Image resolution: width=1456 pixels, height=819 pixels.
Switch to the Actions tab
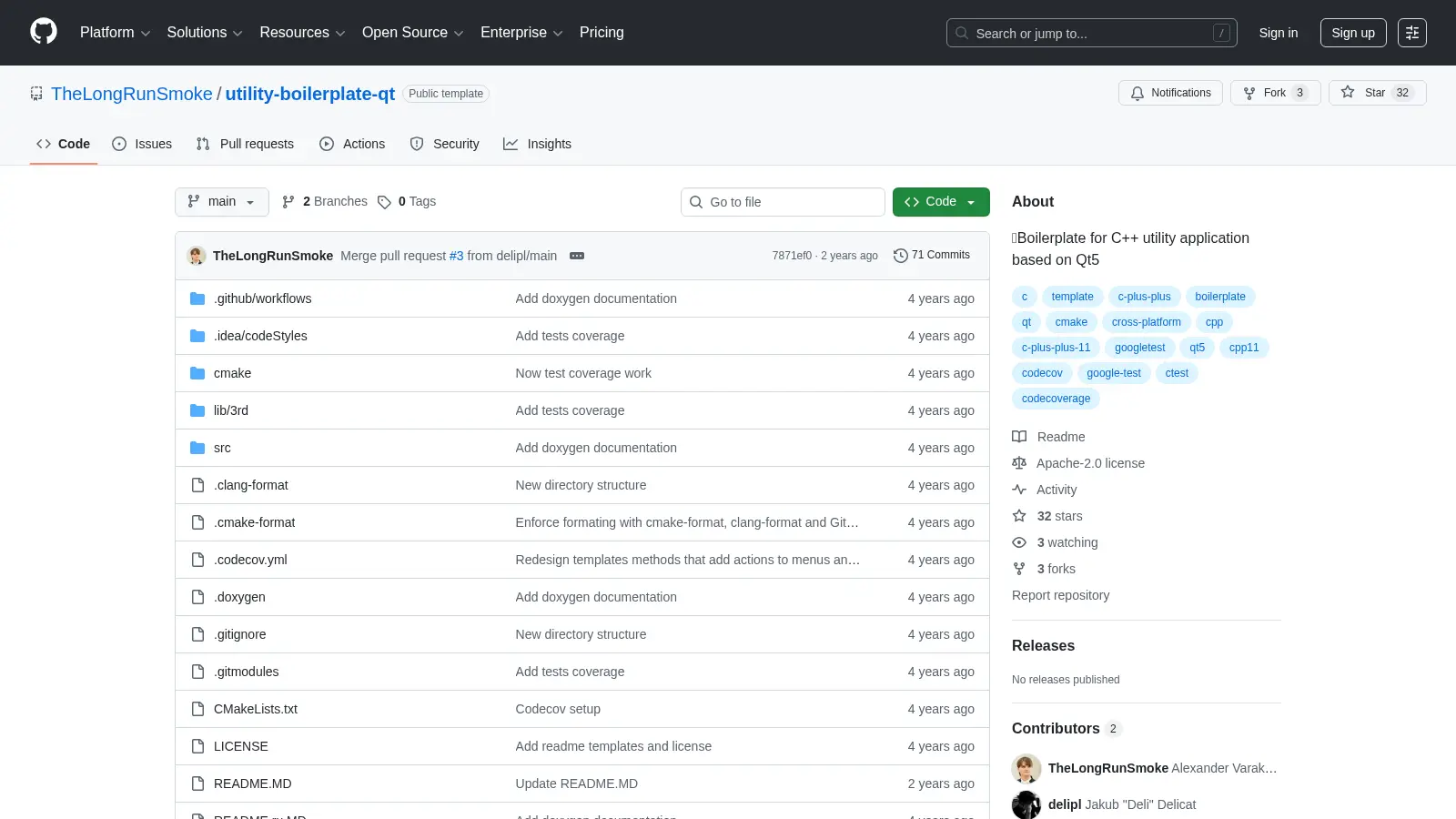click(352, 144)
